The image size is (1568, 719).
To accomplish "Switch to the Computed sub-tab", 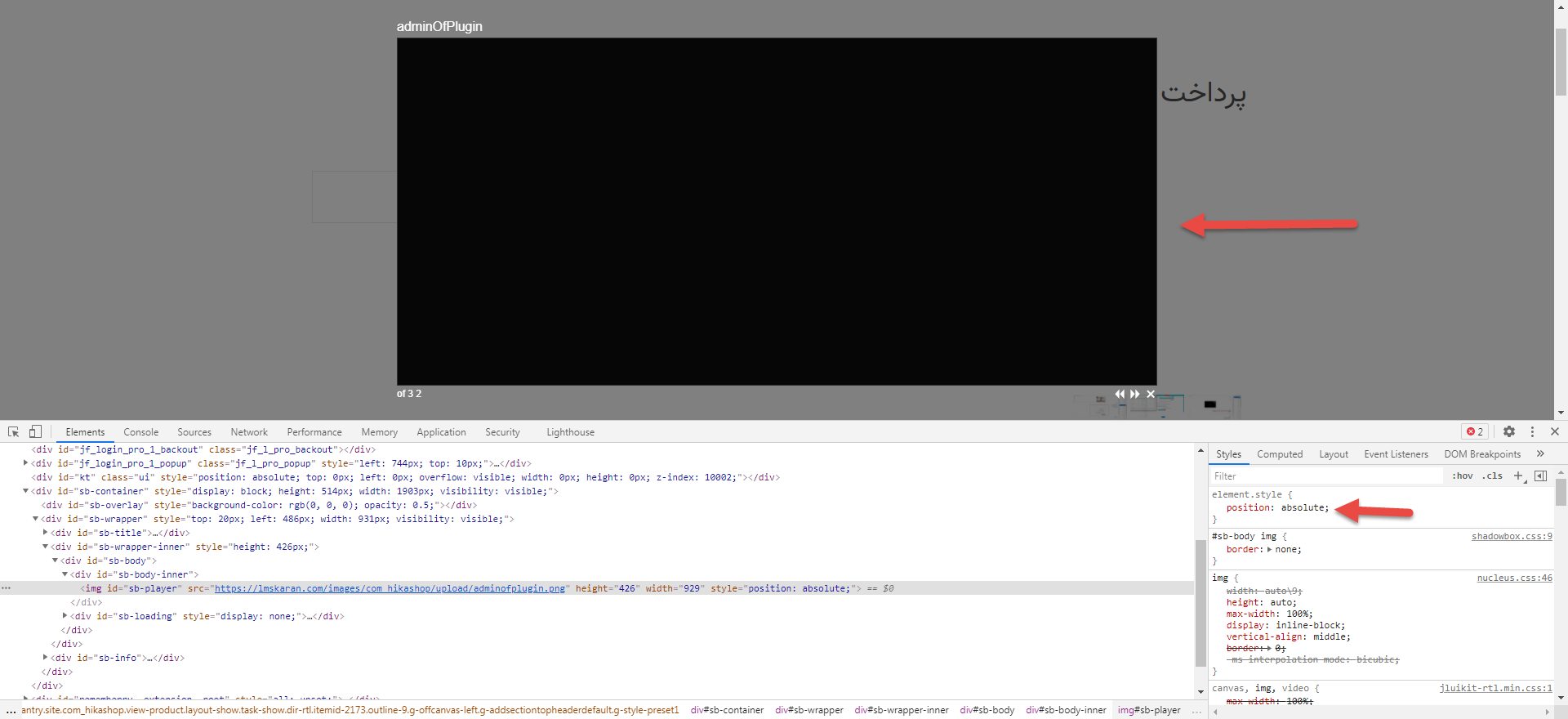I will pos(1280,454).
